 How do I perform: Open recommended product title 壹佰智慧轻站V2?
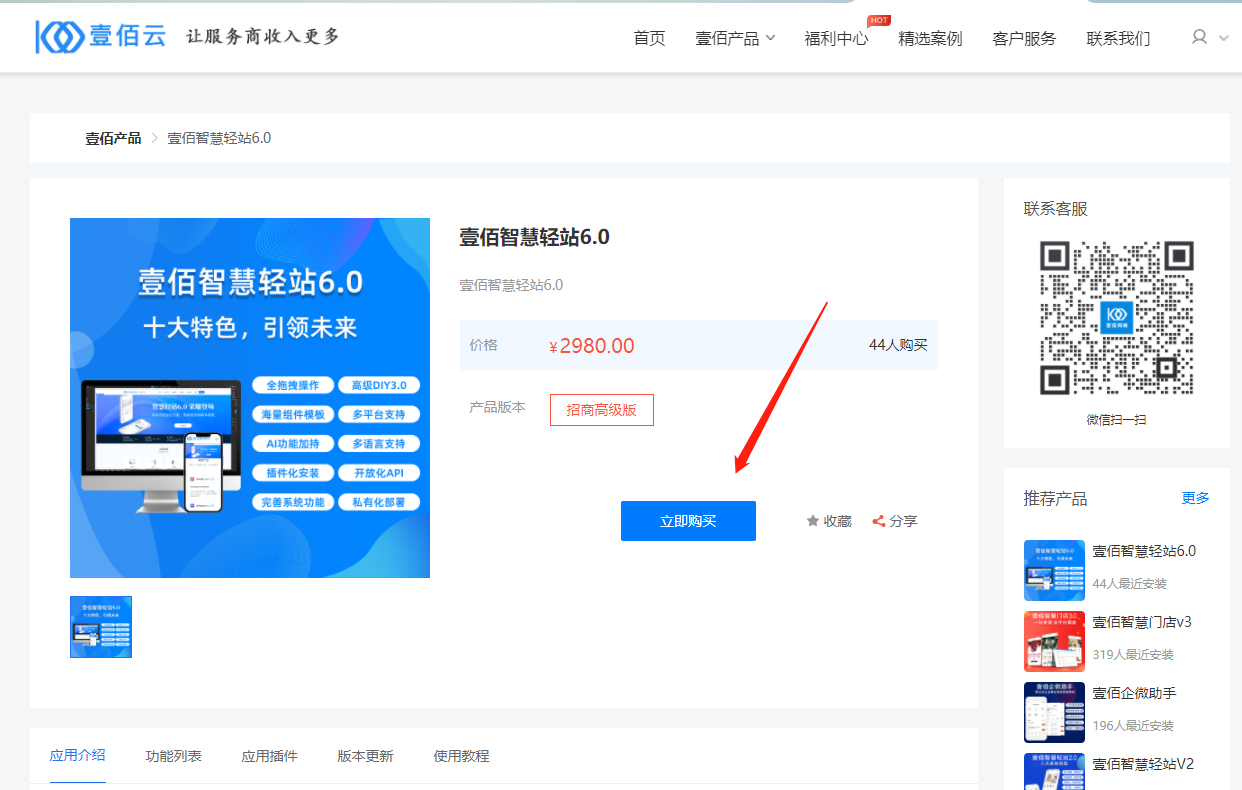pos(1143,764)
